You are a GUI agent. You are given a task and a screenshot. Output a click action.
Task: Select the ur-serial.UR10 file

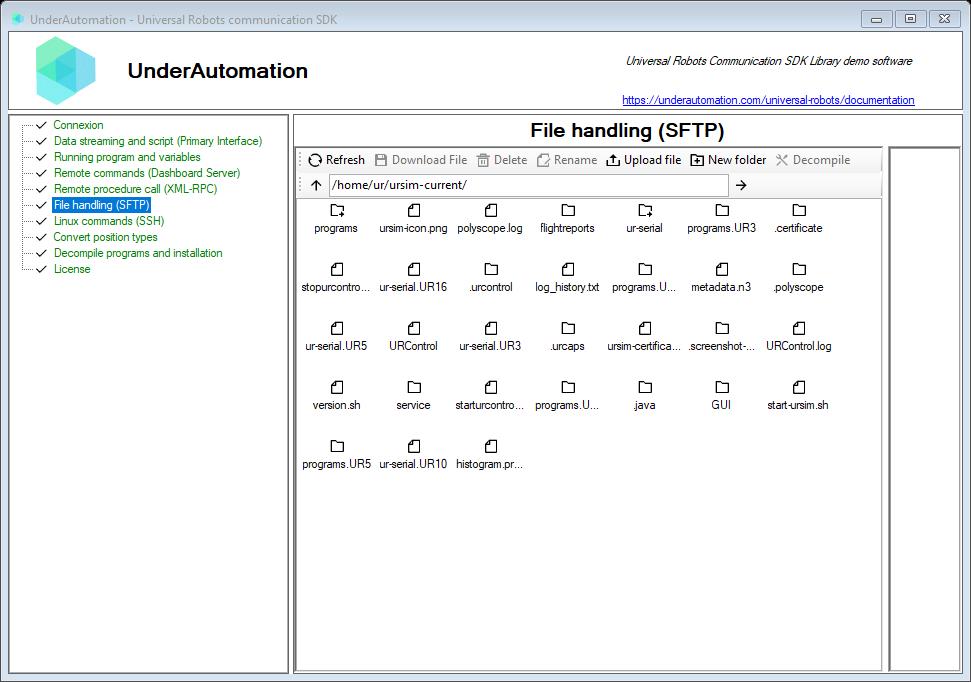(x=413, y=454)
